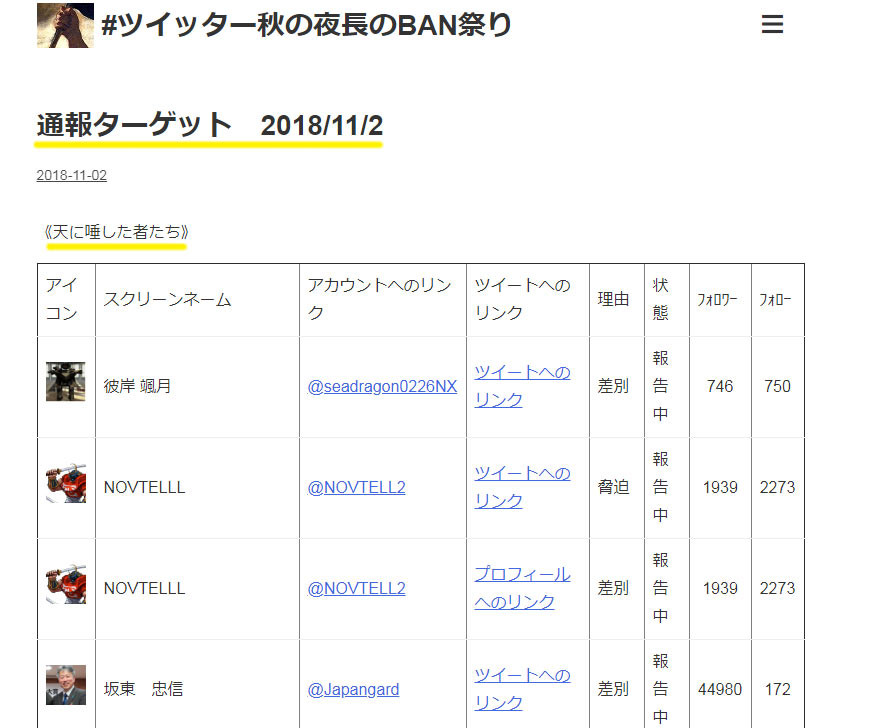The width and height of the screenshot is (883, 728).
Task: Select the screen name 坂東 忠信
Action: pos(143,689)
